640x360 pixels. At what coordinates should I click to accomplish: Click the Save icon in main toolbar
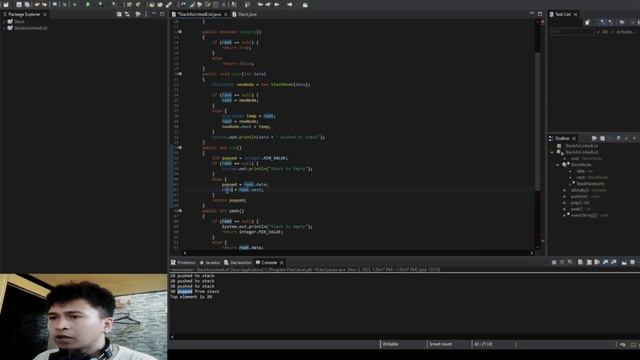19,4
